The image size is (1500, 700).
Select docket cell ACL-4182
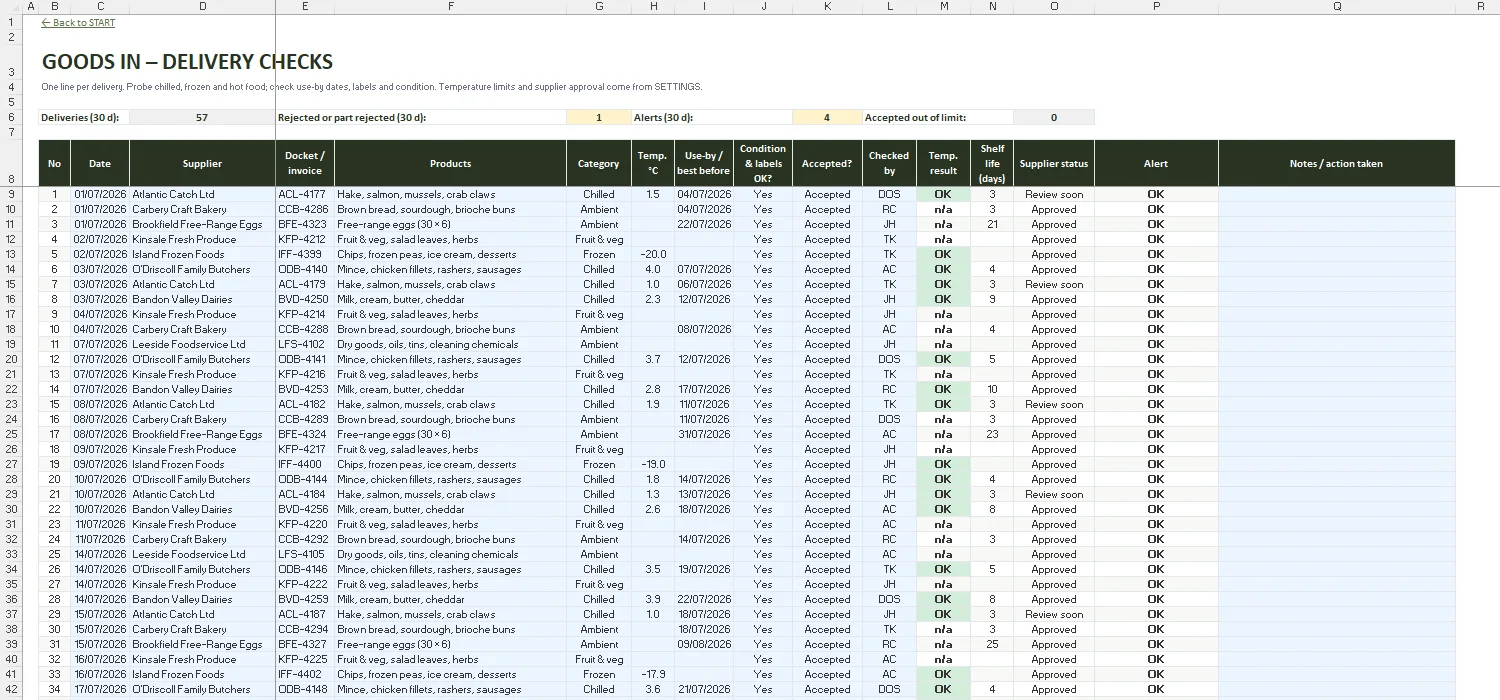305,404
